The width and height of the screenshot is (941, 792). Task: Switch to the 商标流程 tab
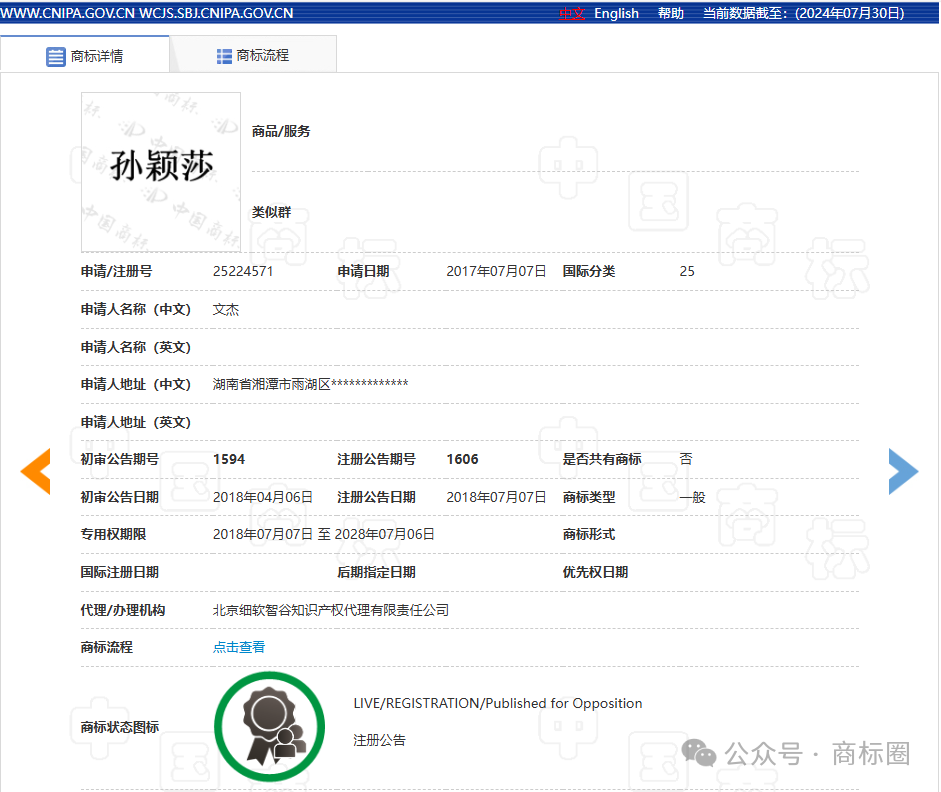(253, 55)
